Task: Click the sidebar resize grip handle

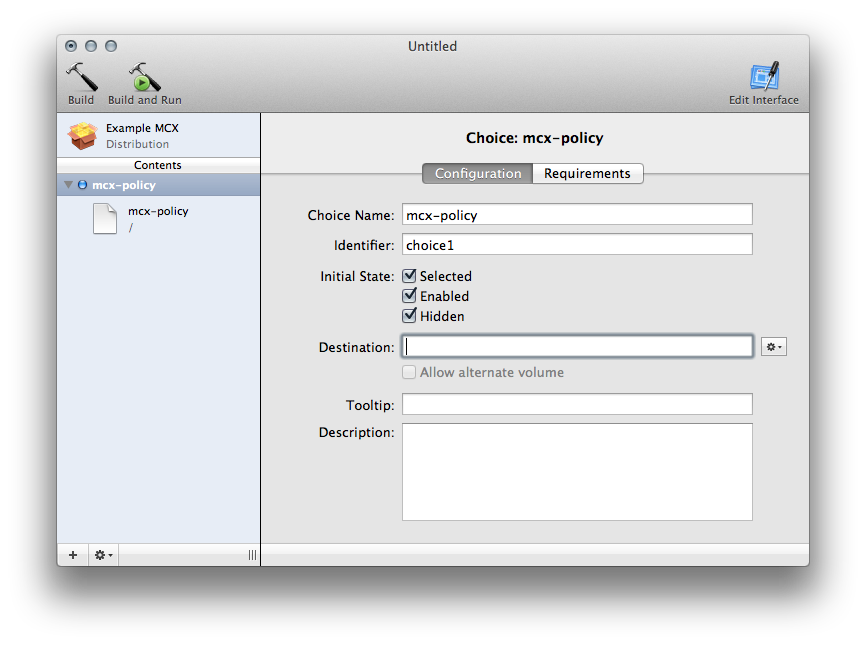Action: 252,555
